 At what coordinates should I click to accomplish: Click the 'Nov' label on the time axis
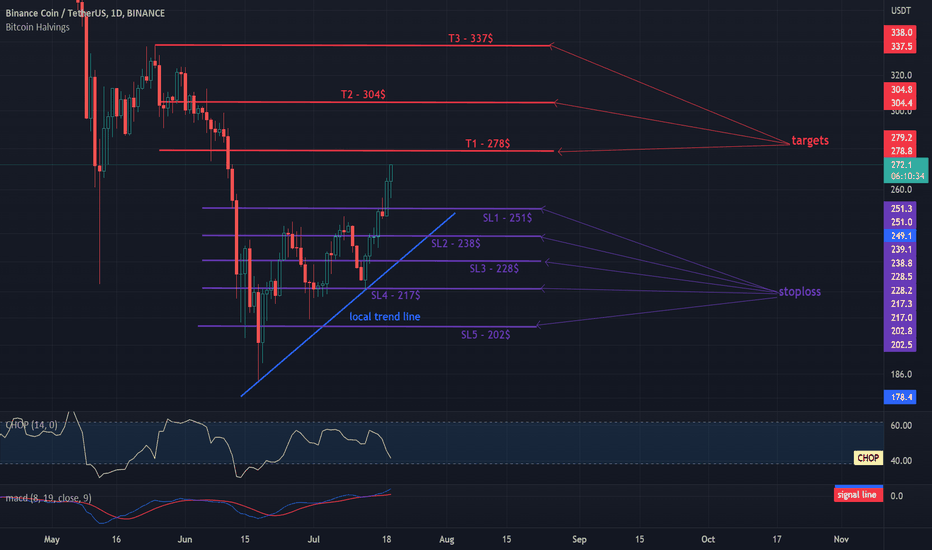(x=840, y=540)
